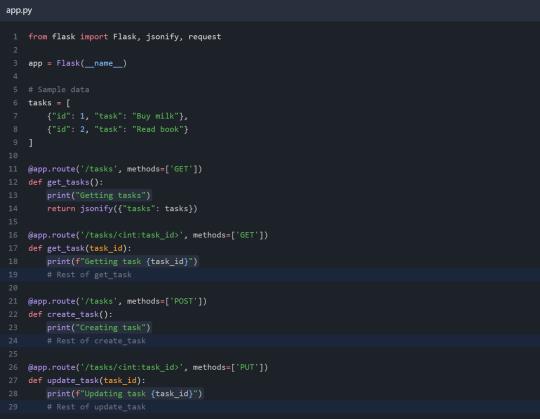Click the highlighted line 24 comment

(96, 341)
